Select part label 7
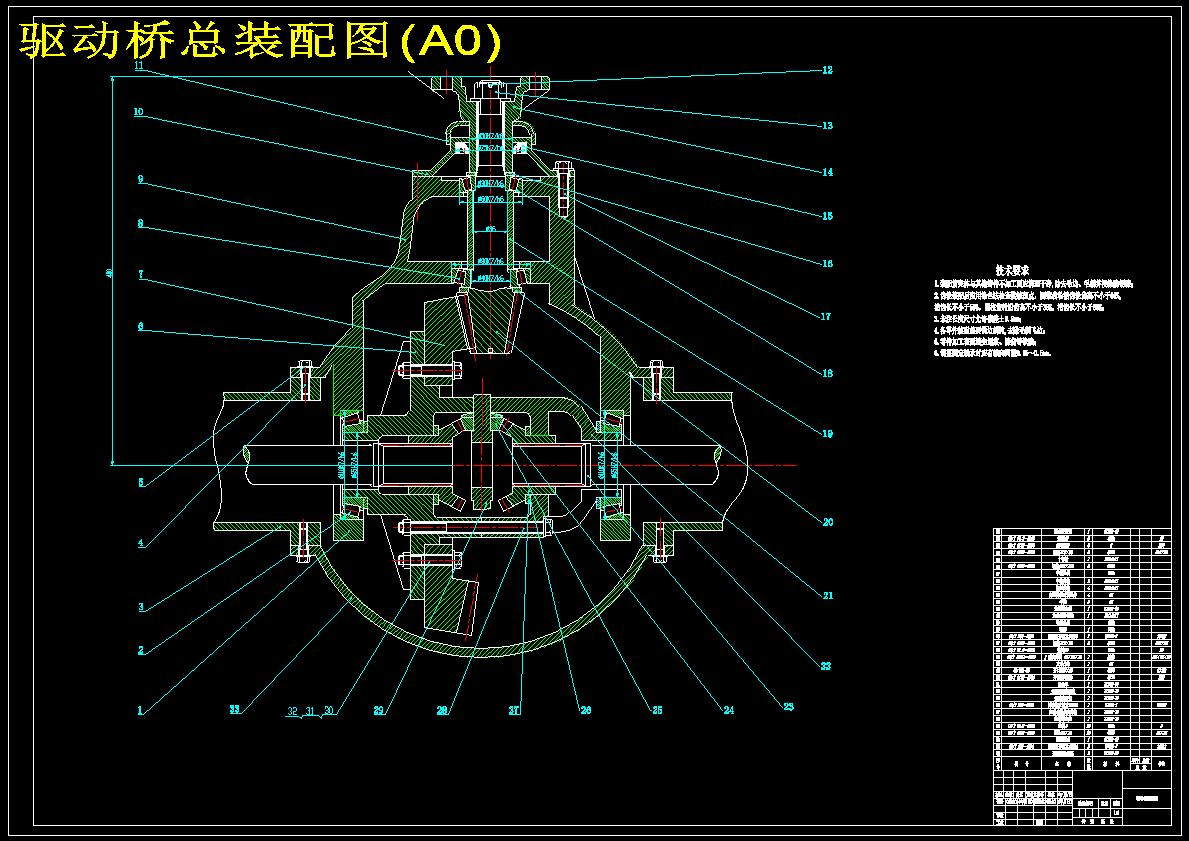The height and width of the screenshot is (841, 1189). tap(141, 275)
